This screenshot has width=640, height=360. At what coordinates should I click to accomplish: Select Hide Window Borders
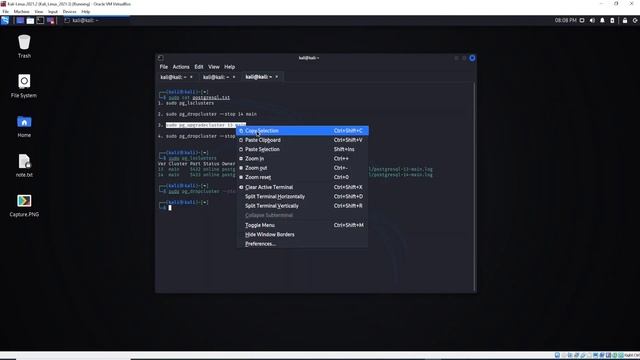point(302,235)
